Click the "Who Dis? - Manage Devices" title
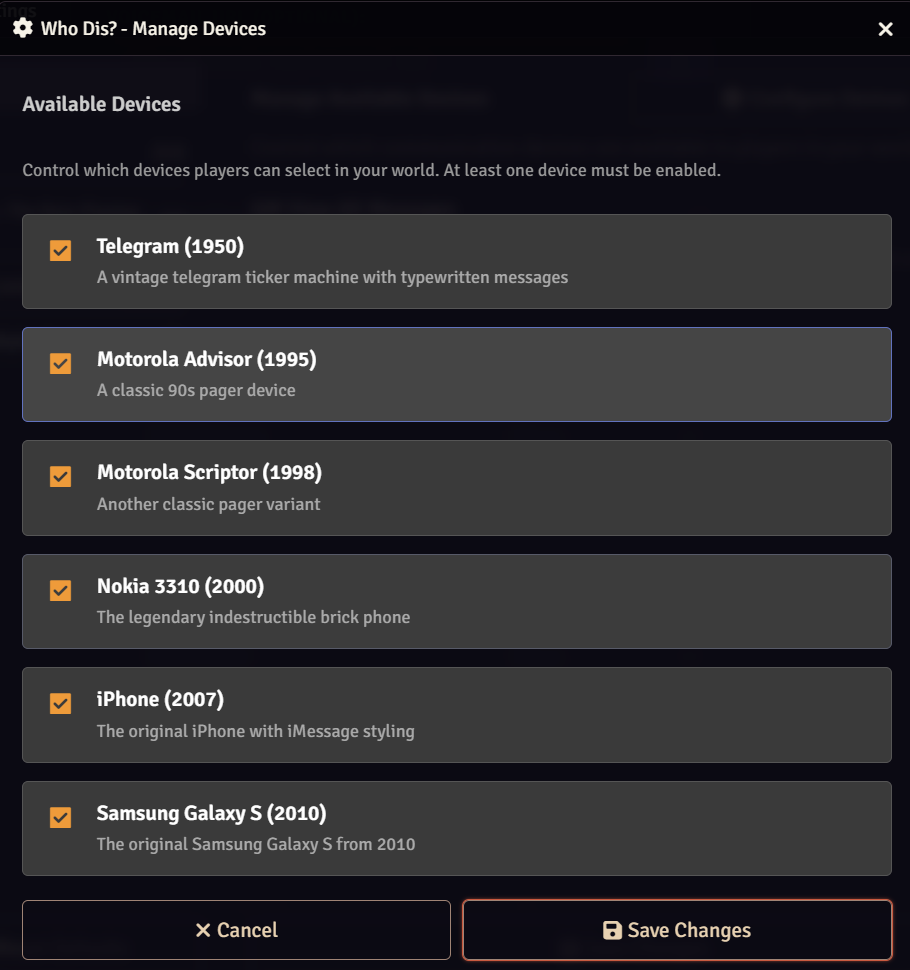Screen dimensions: 910x970 tap(153, 29)
